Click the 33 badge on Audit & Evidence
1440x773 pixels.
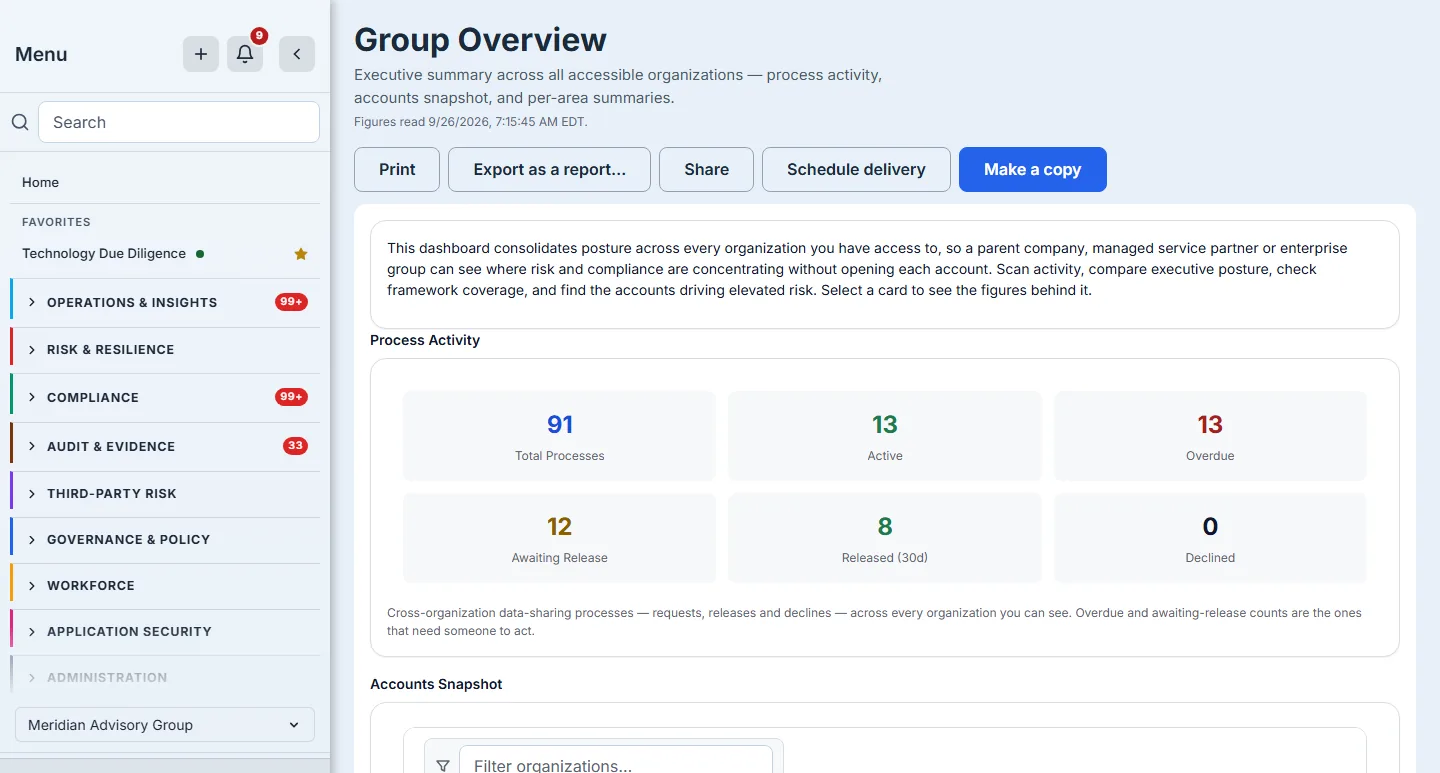coord(295,446)
